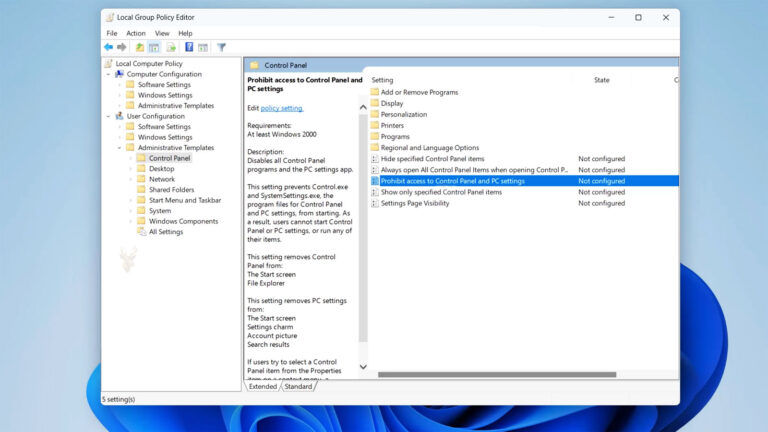Click Programs folder icon in list
Viewport: 768px width, 432px height.
point(375,137)
